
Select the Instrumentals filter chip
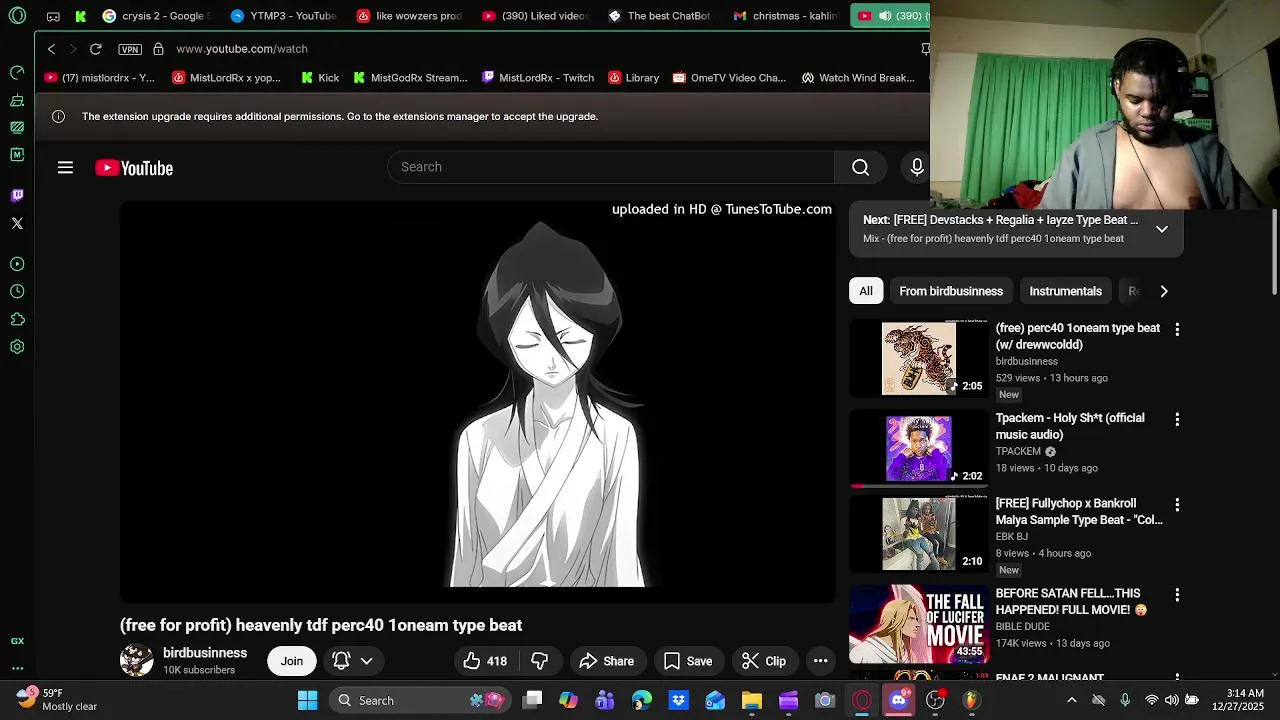pyautogui.click(x=1065, y=291)
